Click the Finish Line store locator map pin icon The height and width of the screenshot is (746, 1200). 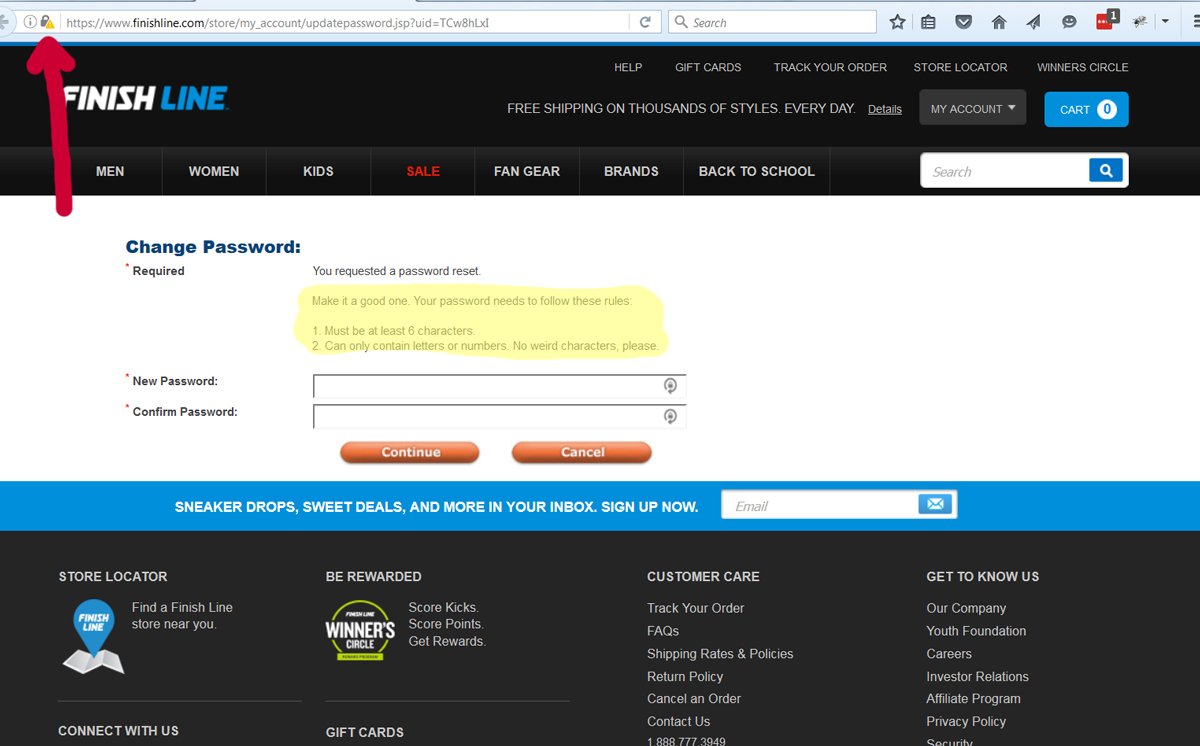point(92,635)
